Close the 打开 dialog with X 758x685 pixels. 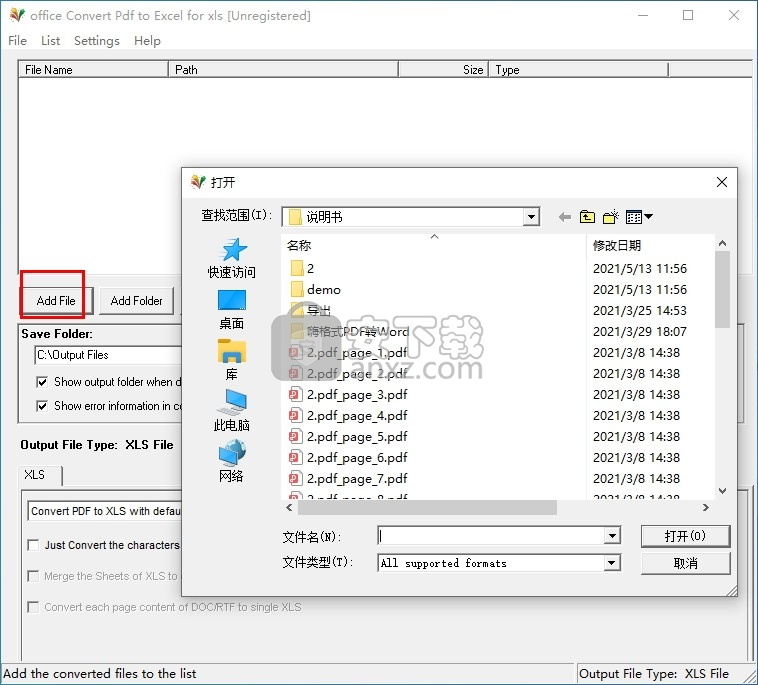click(x=722, y=182)
